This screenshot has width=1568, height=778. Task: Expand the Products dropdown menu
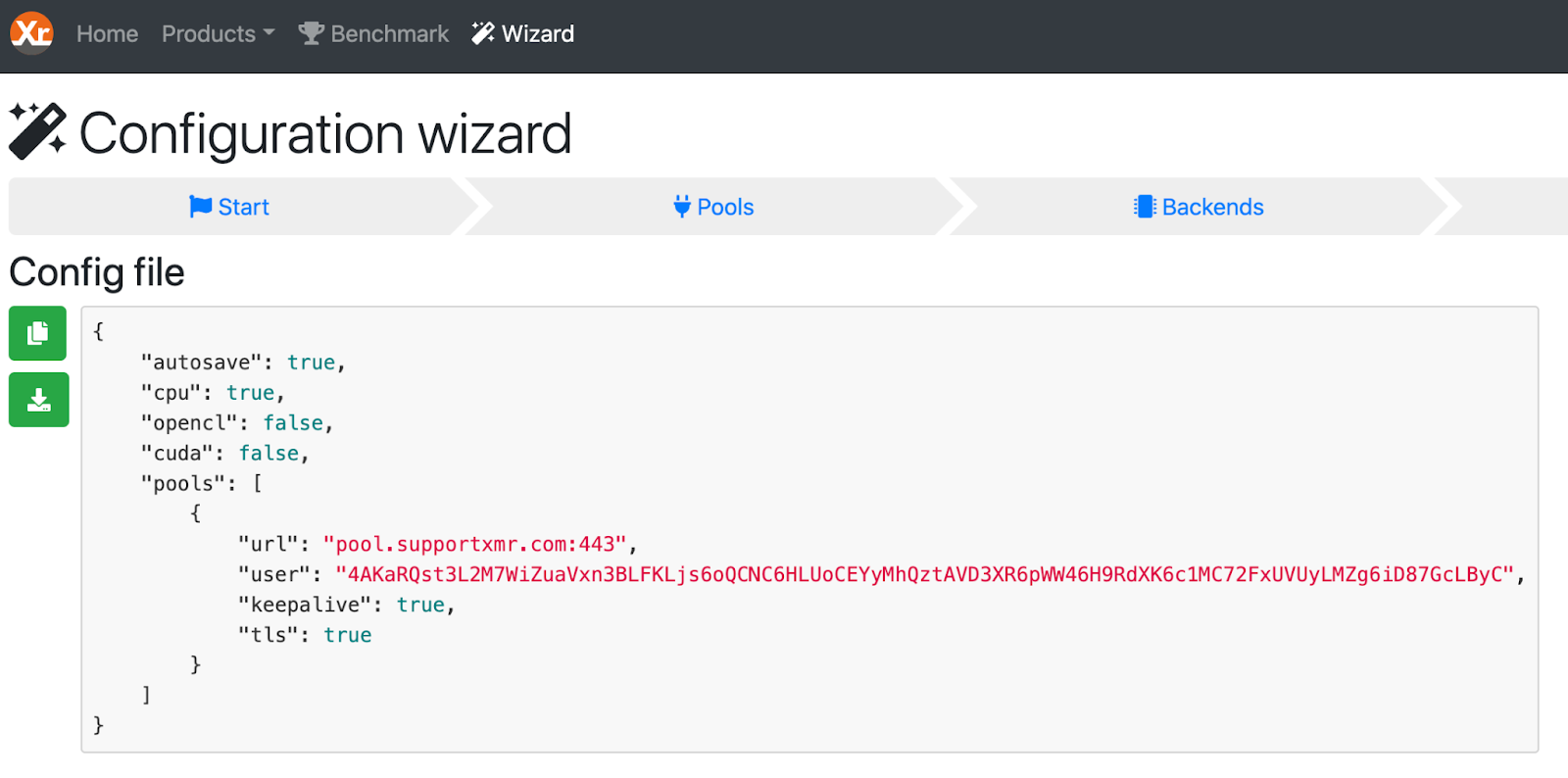click(x=218, y=33)
